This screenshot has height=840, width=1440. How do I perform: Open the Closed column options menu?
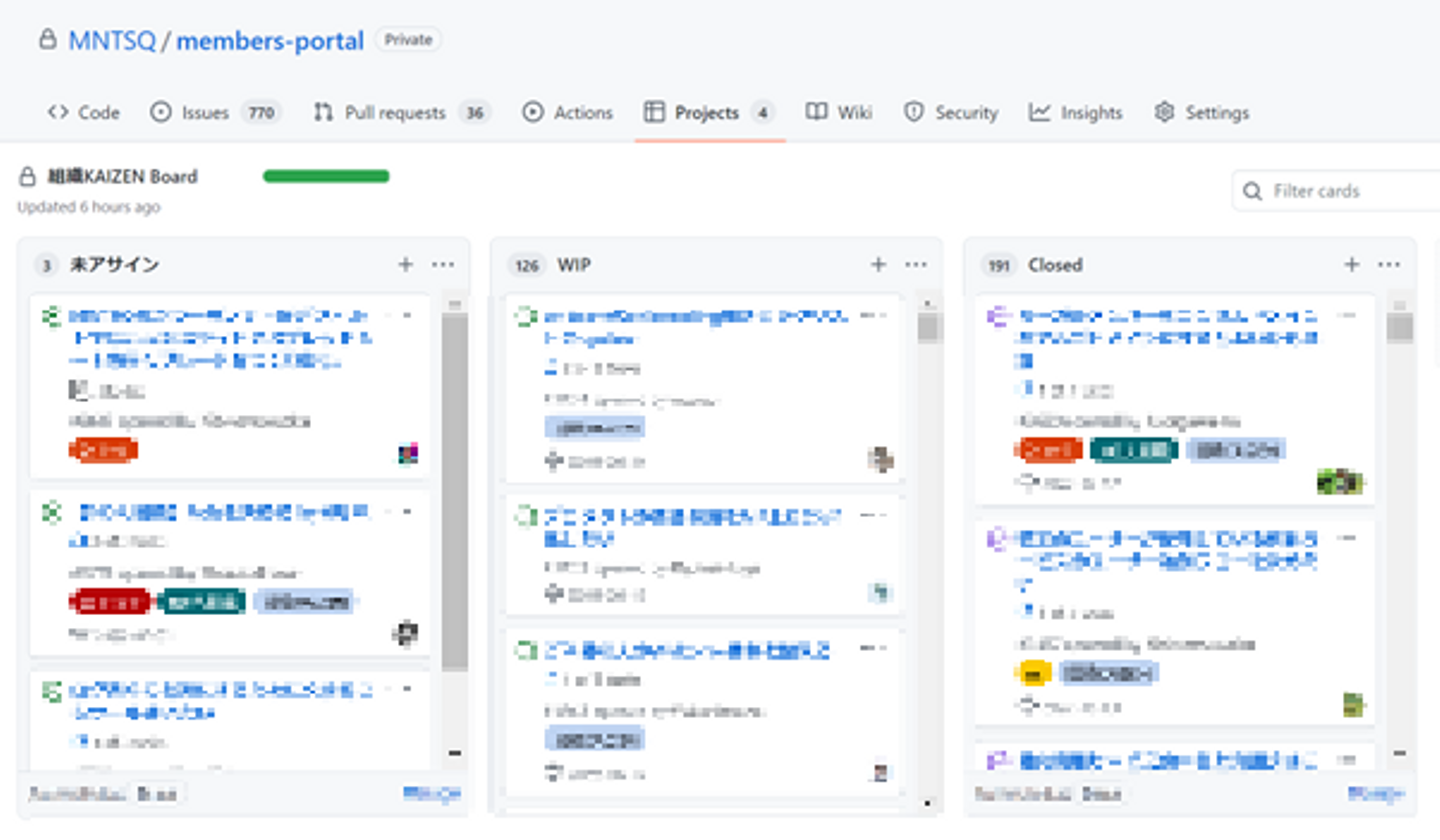[1389, 264]
